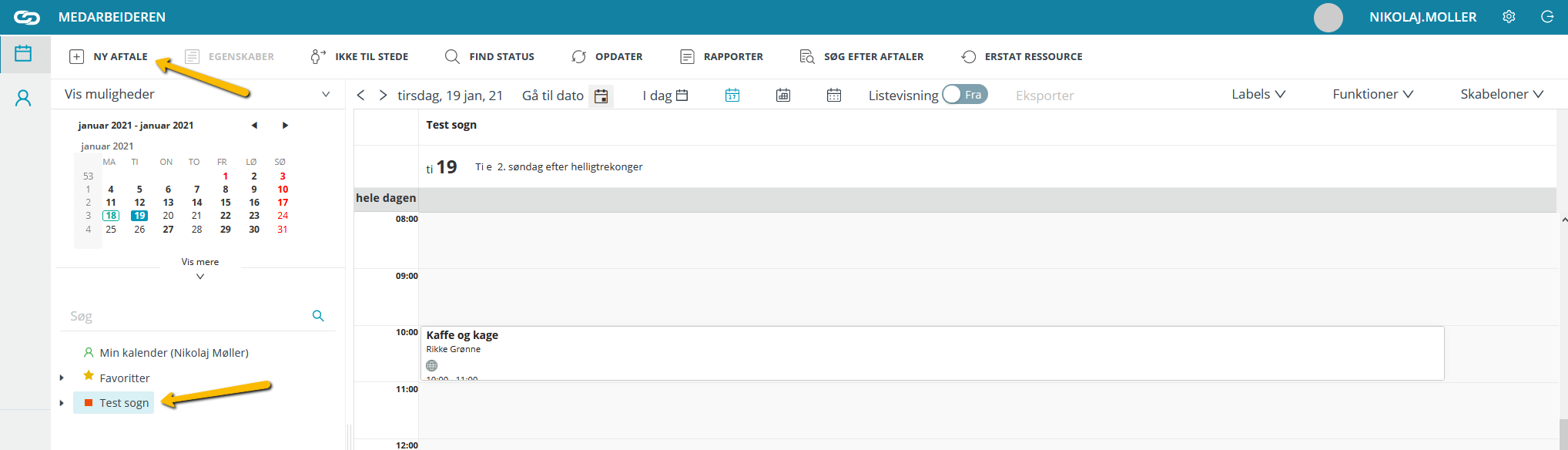Expand the Test sogn tree node
The image size is (1568, 450).
tap(62, 403)
